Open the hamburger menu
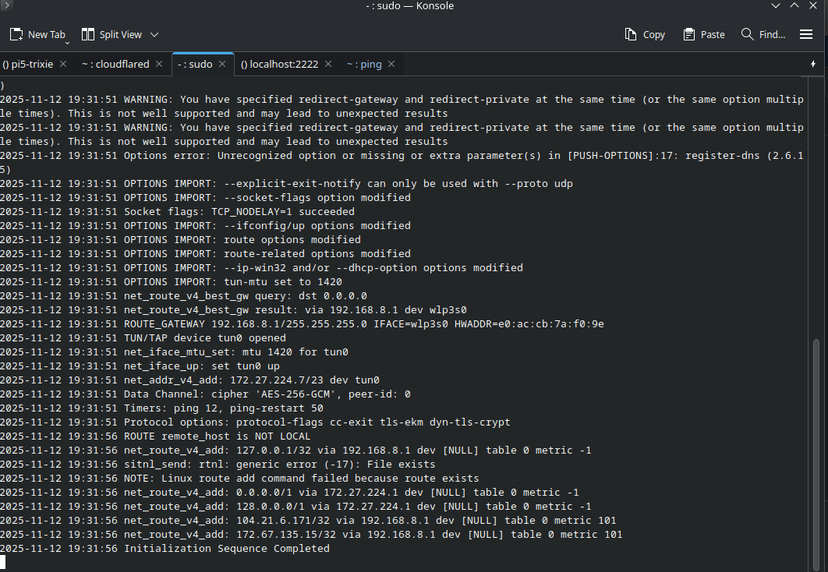The image size is (828, 572). pyautogui.click(x=806, y=34)
